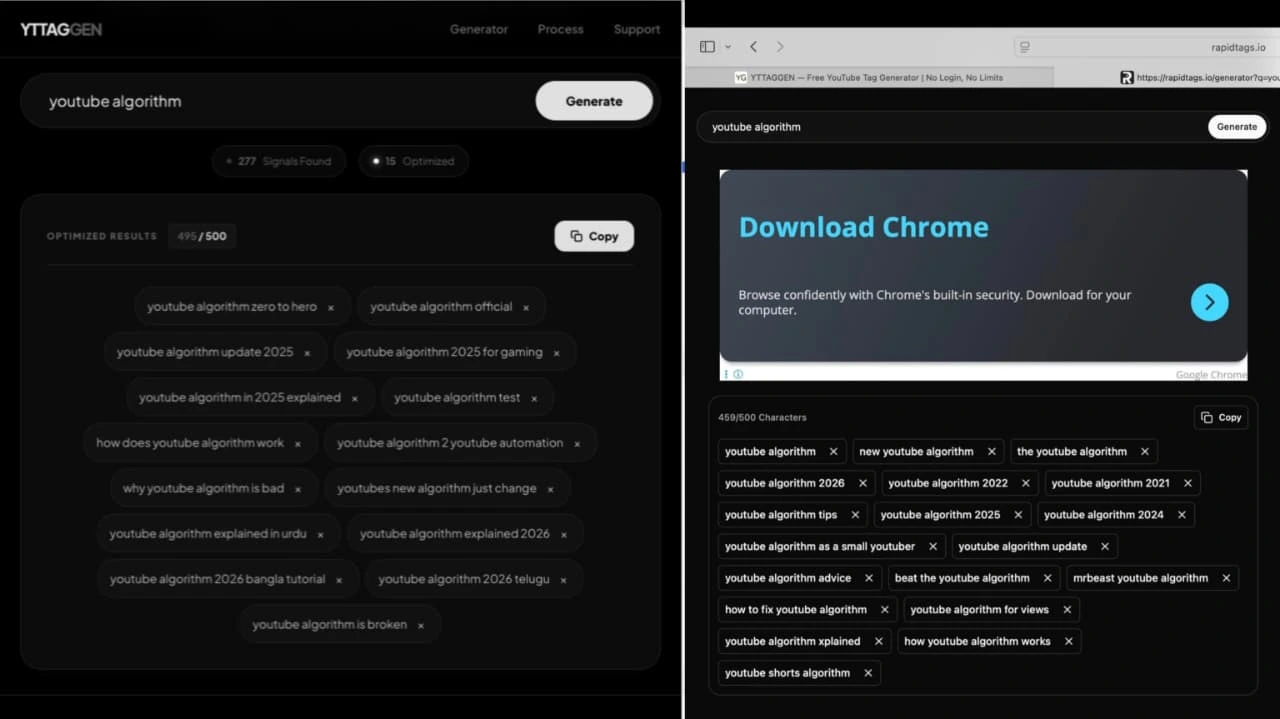Click the YTTAGGEN logo
The image size is (1280, 719).
coord(60,29)
